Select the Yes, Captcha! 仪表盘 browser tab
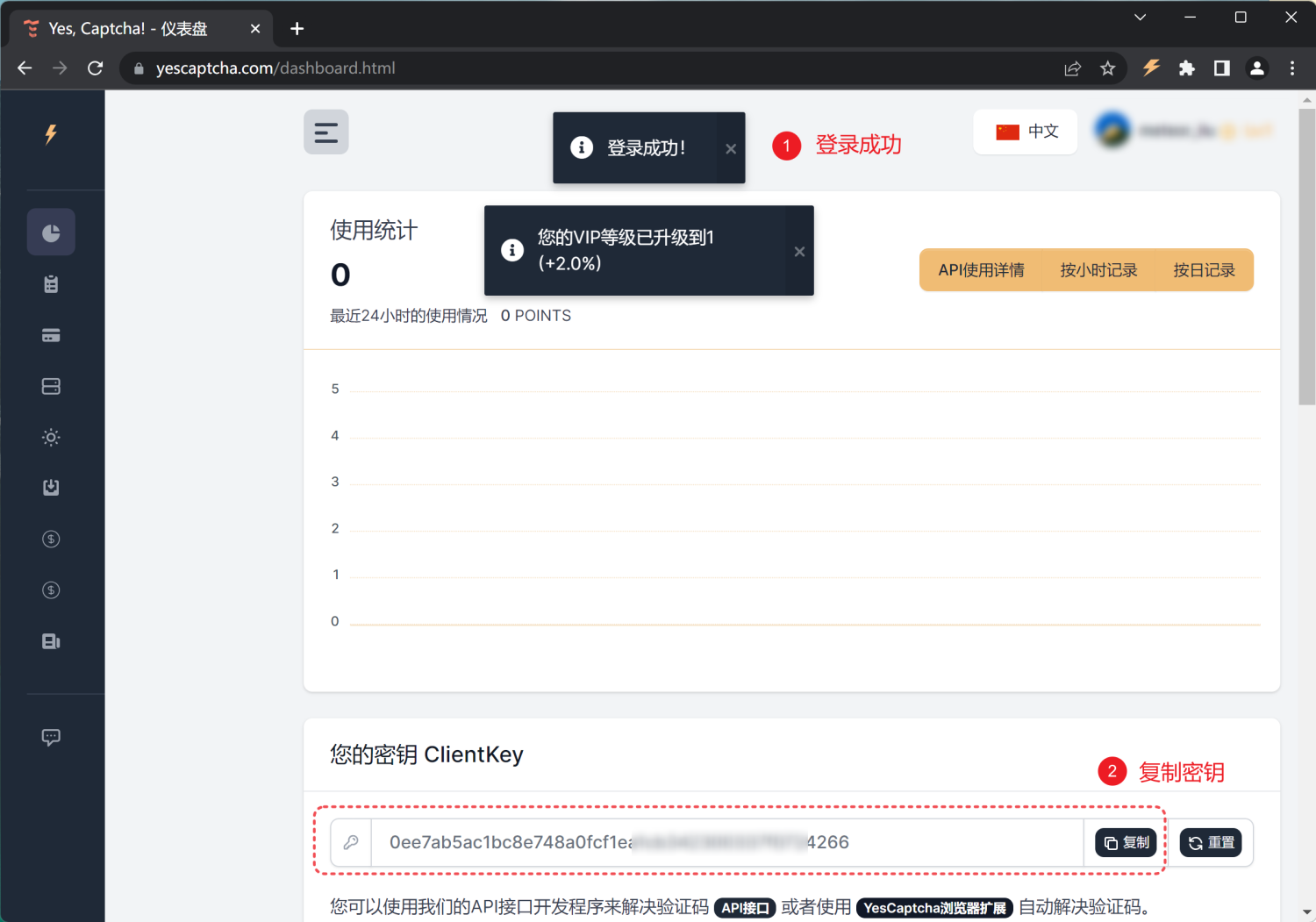The height and width of the screenshot is (922, 1316). point(140,29)
